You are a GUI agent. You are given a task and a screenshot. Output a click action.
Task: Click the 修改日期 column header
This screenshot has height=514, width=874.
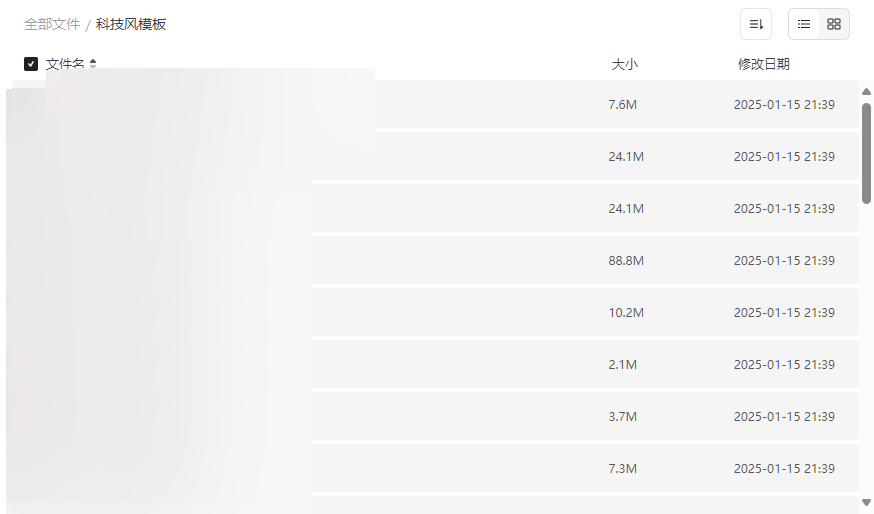coord(763,64)
